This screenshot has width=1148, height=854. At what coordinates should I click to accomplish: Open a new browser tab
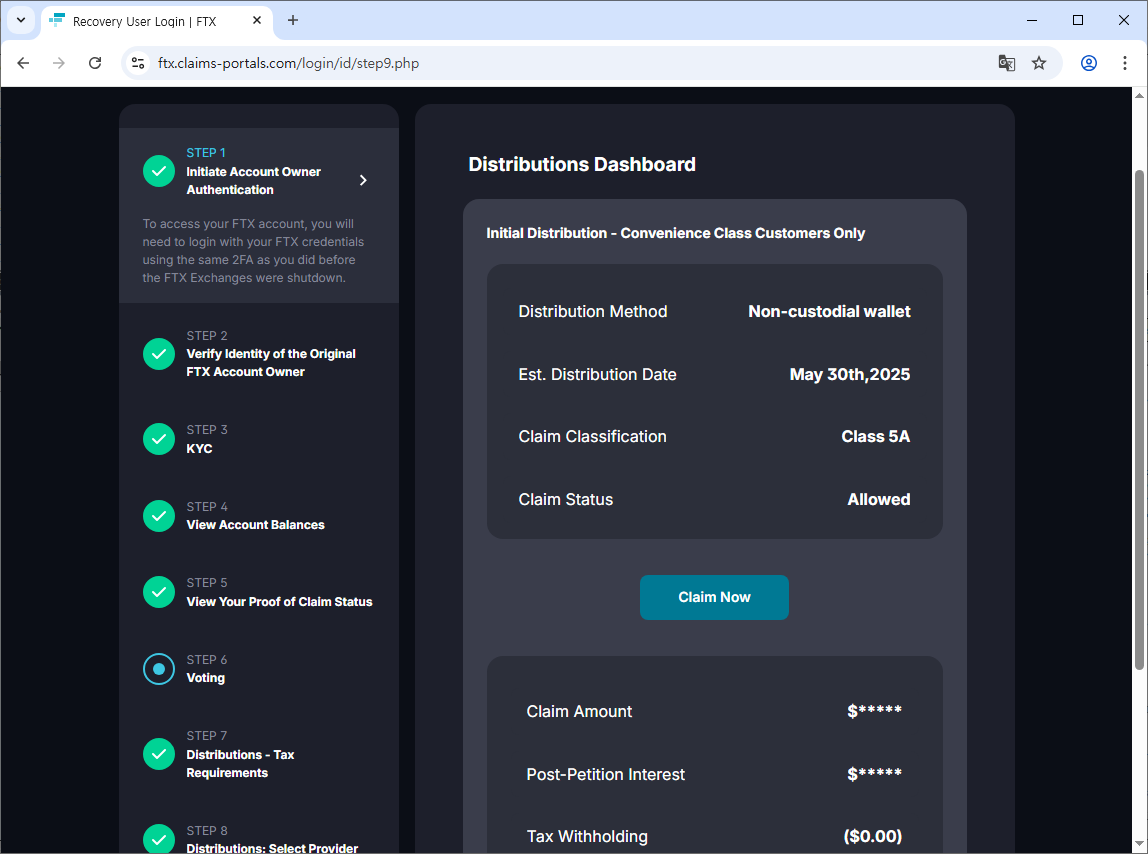pos(293,21)
